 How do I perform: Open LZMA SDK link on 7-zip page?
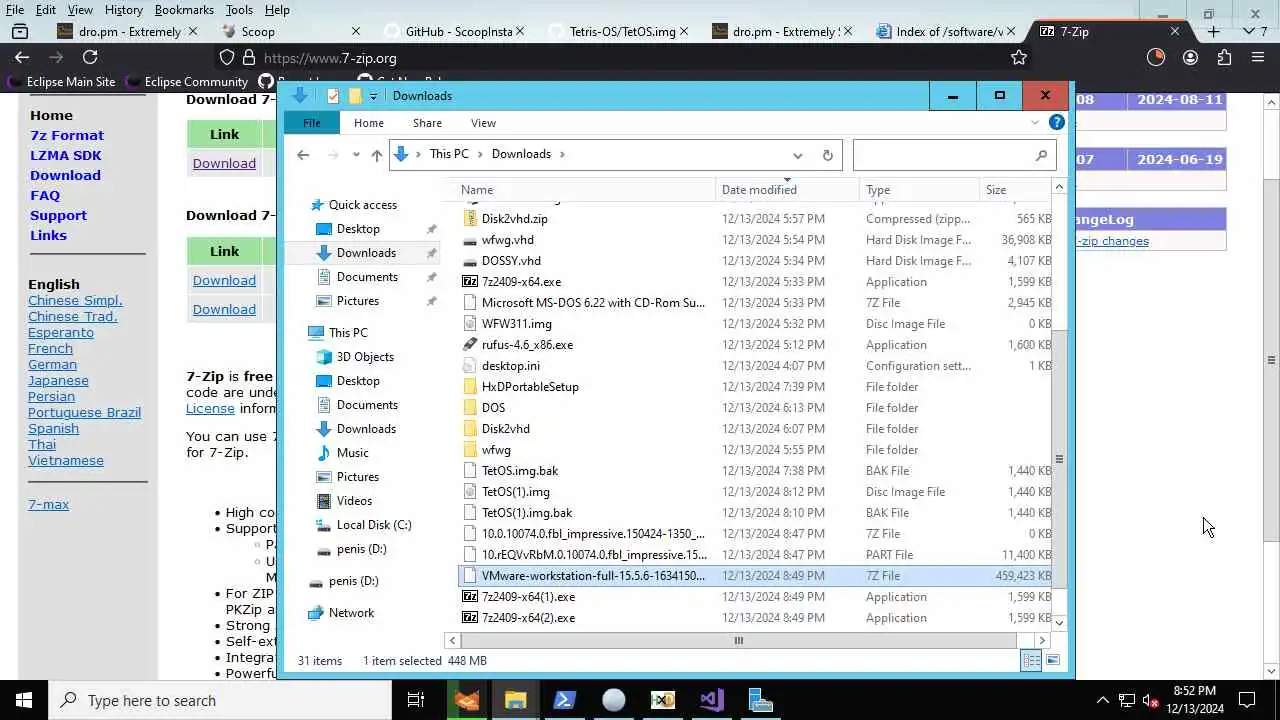tap(65, 155)
